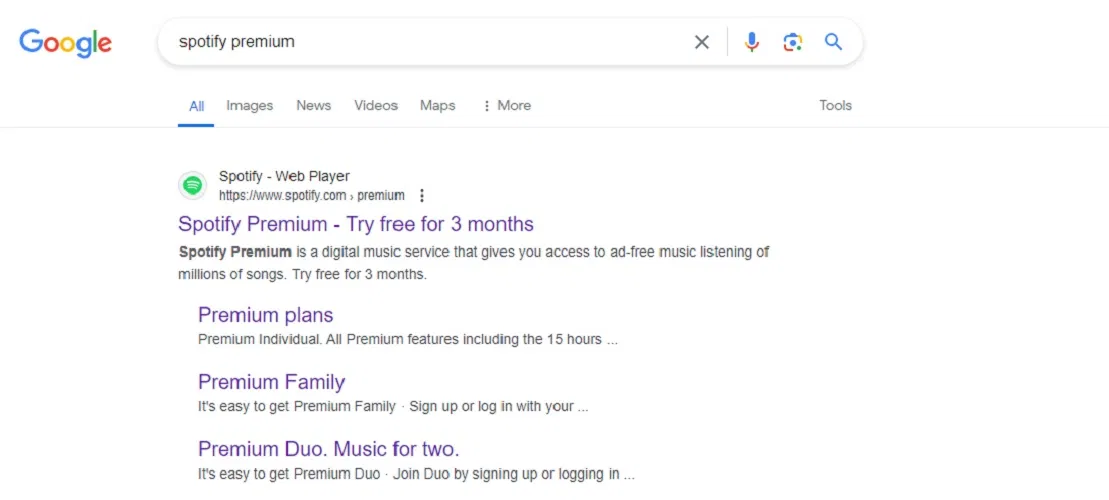Submit search with magnifying glass icon
The width and height of the screenshot is (1109, 500).
pos(834,42)
